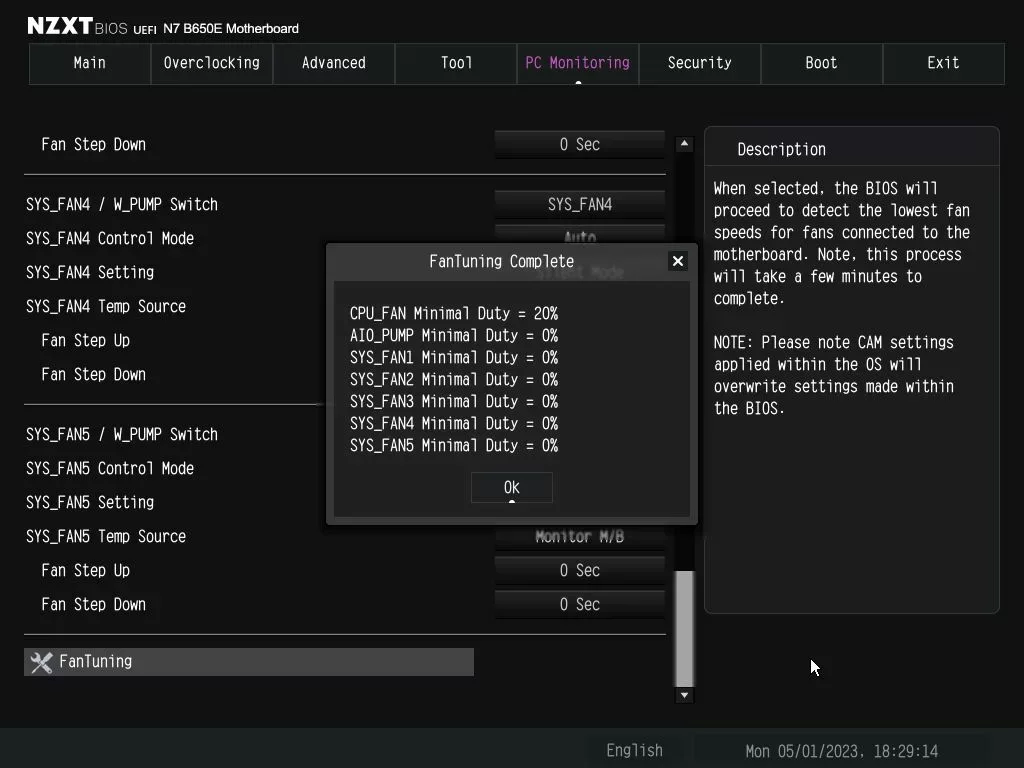Screen dimensions: 1024x768
Task: Confirm FanTuning results with the Ok button
Action: 511,487
